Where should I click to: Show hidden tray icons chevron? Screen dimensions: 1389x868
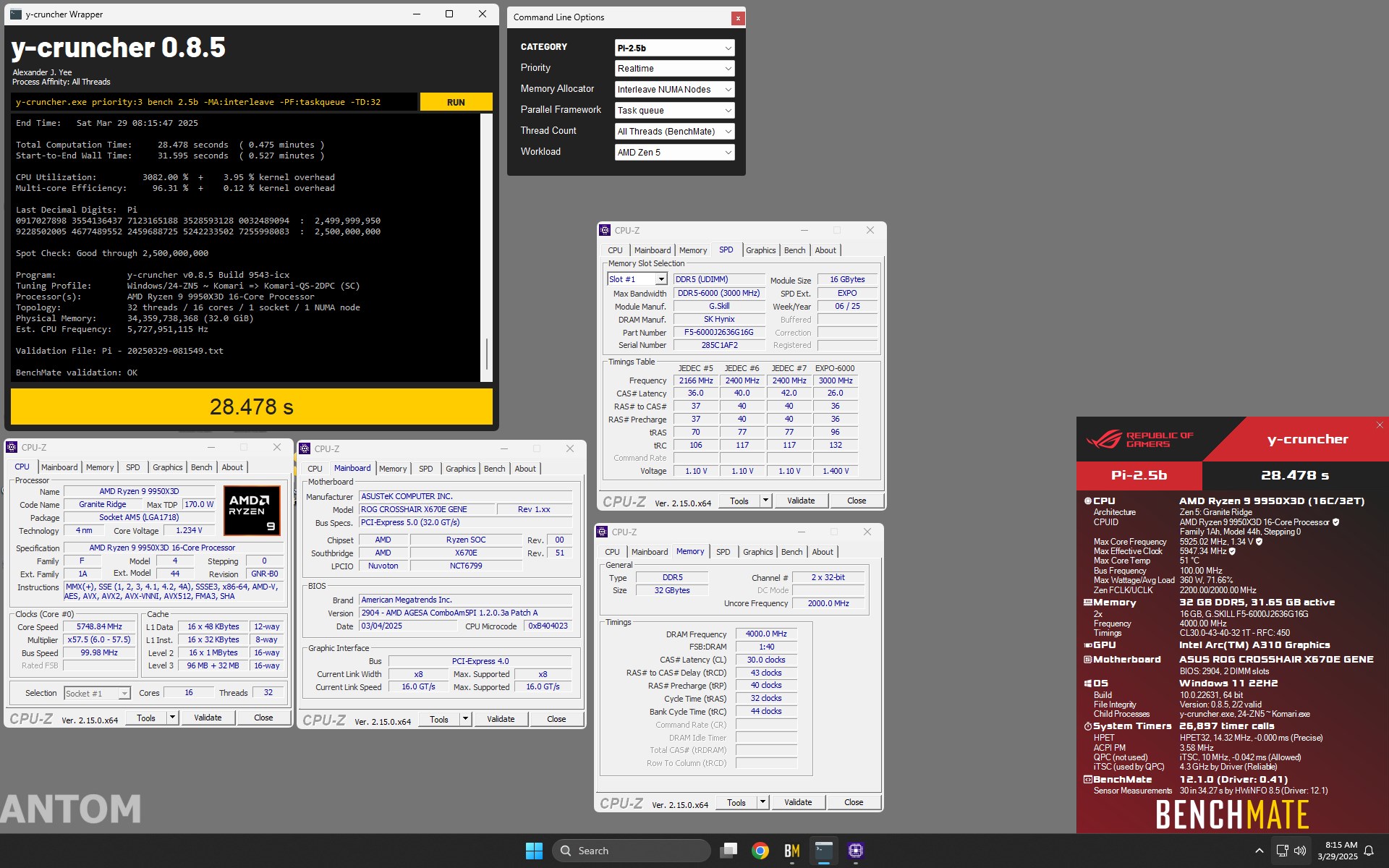(1259, 851)
